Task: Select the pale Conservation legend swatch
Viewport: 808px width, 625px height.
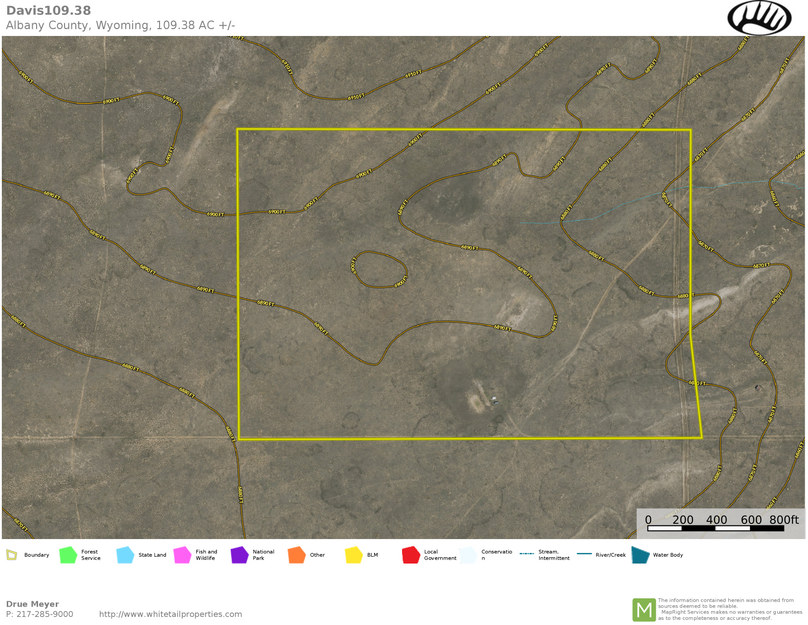Action: tap(468, 555)
